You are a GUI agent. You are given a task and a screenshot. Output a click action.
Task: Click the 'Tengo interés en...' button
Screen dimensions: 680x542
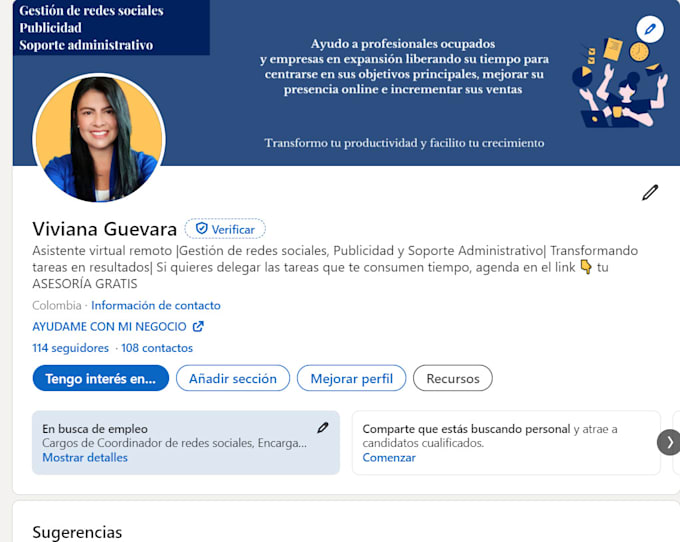(x=101, y=378)
